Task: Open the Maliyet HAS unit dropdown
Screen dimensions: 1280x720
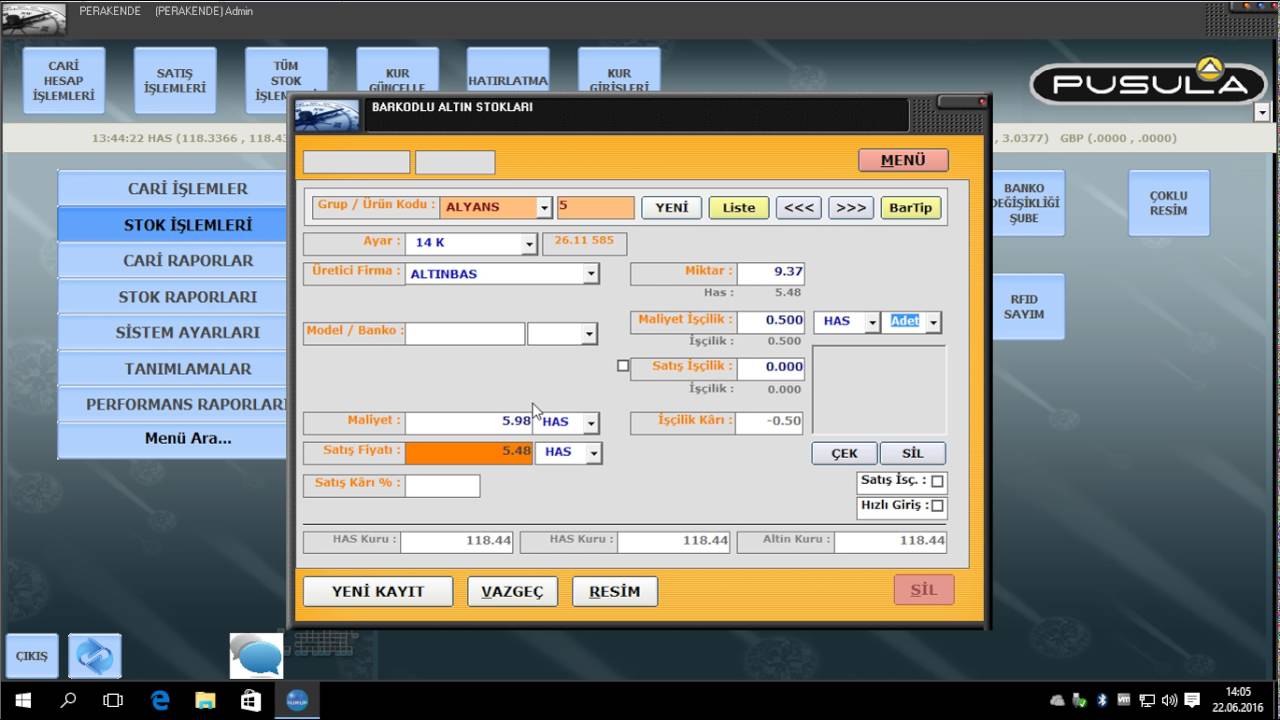Action: coord(591,422)
